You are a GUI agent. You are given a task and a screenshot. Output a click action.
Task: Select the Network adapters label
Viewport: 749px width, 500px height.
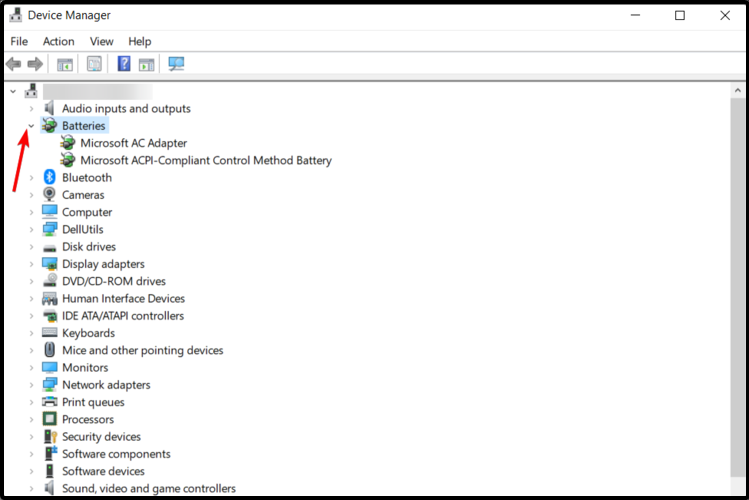tap(106, 384)
